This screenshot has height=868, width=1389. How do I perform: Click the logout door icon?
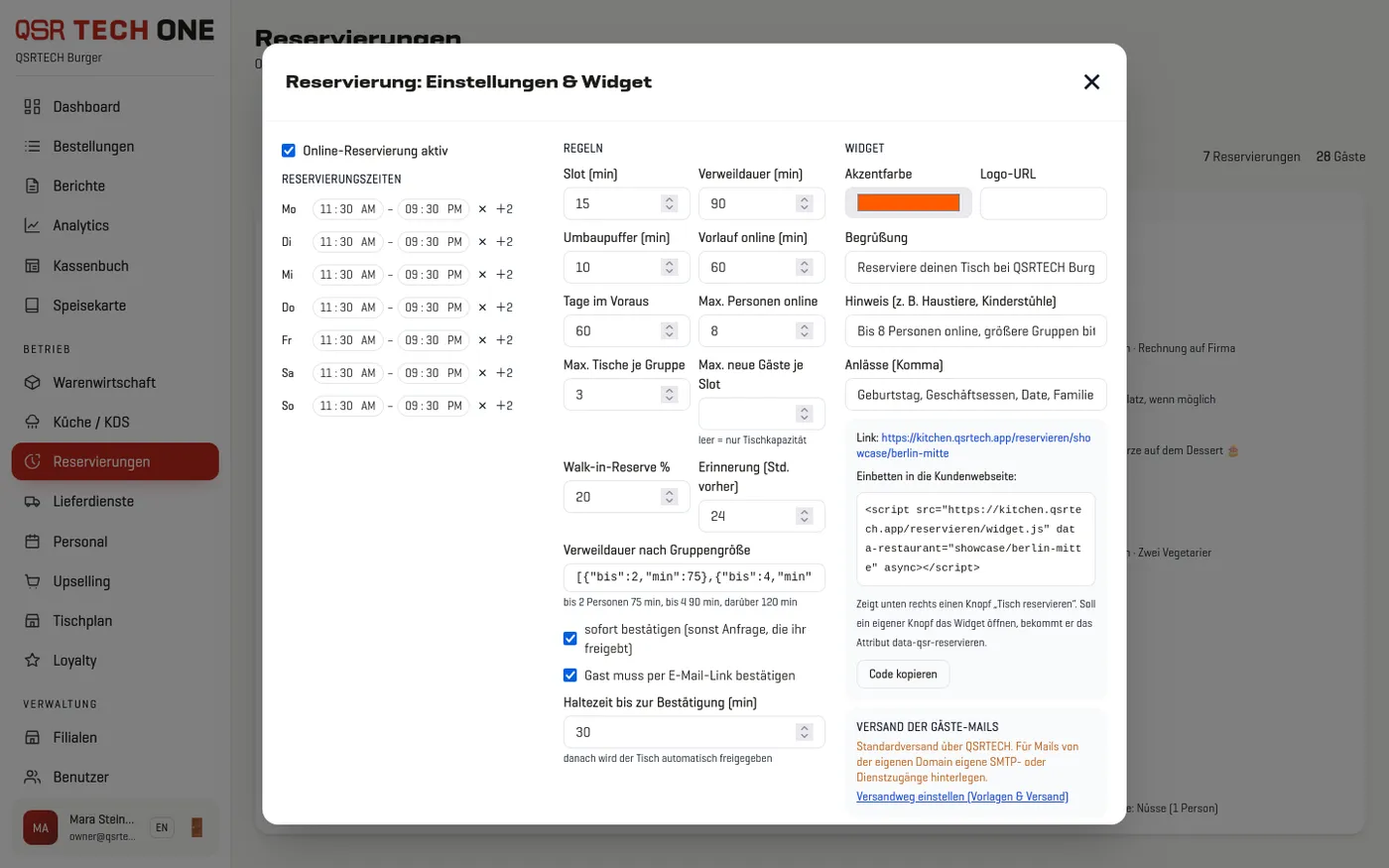[196, 827]
